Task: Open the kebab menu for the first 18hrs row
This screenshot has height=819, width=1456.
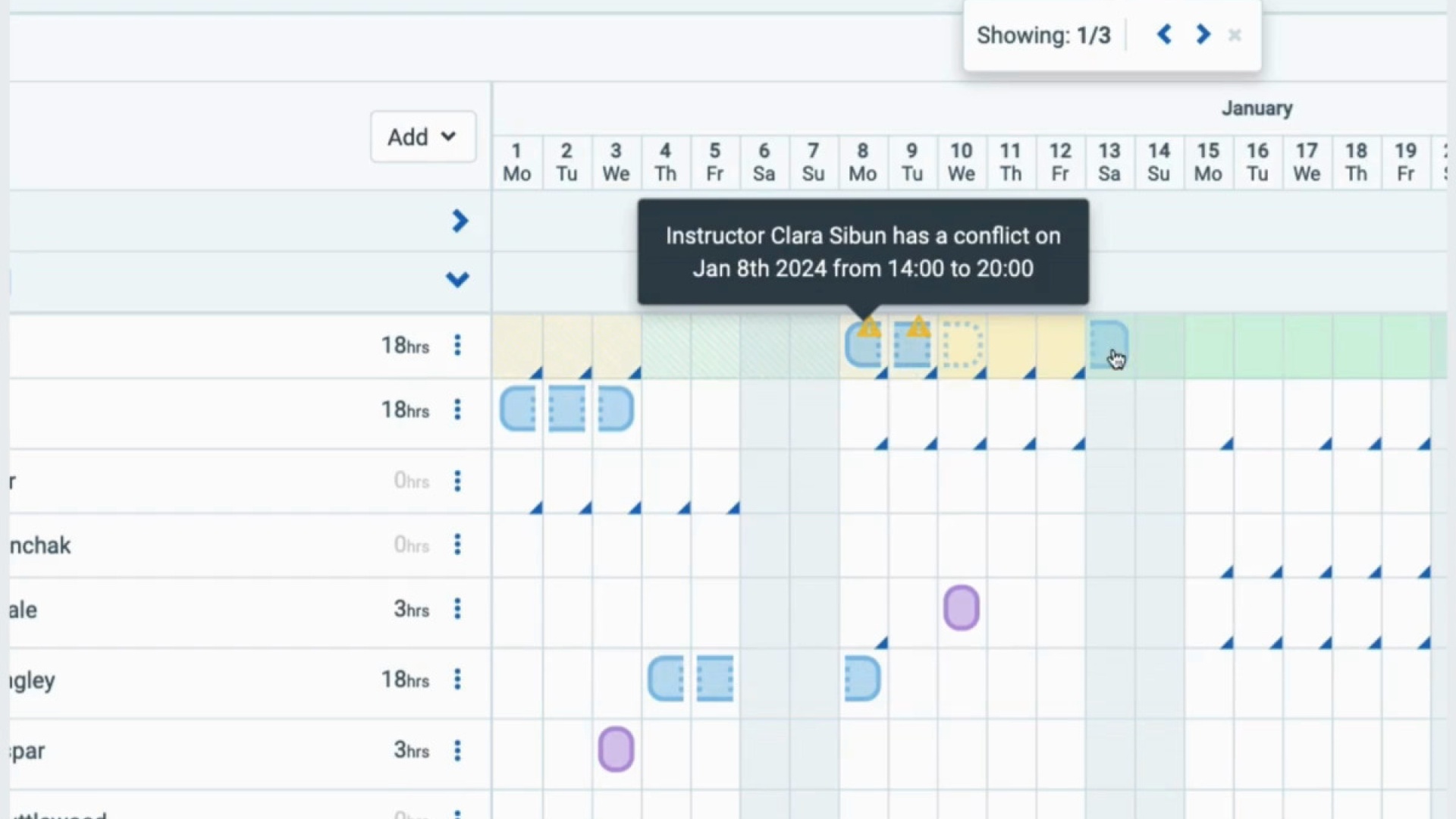Action: point(458,345)
